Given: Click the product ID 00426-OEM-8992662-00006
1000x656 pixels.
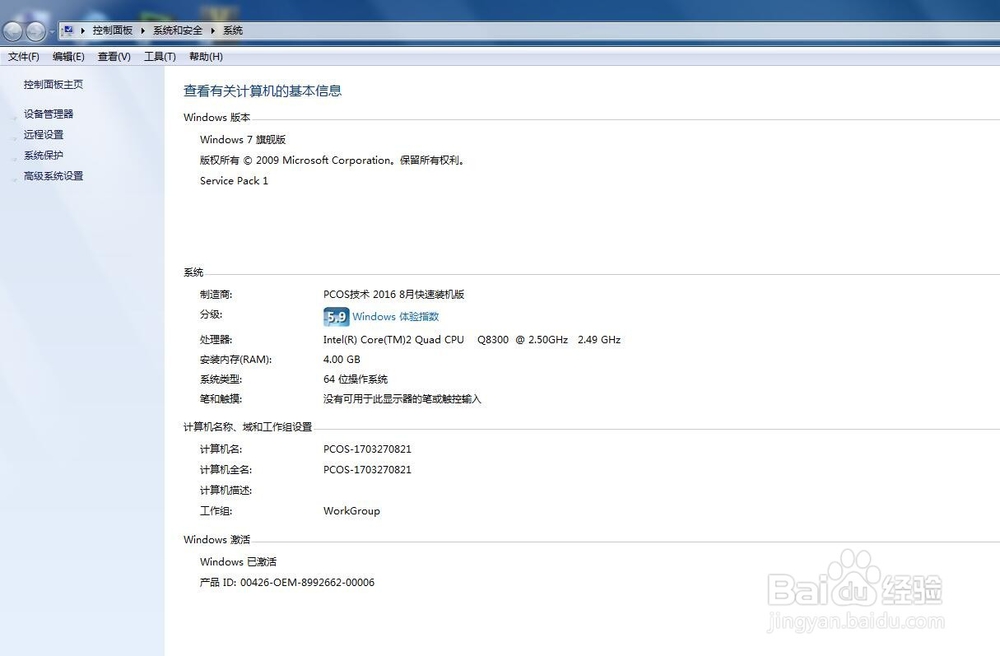Looking at the screenshot, I should [287, 583].
